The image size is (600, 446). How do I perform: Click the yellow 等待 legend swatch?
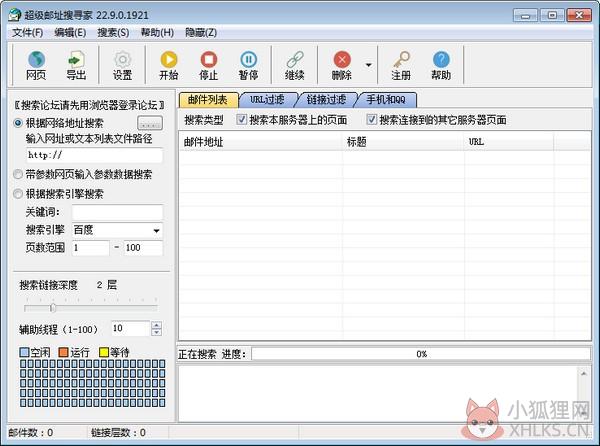tap(104, 352)
